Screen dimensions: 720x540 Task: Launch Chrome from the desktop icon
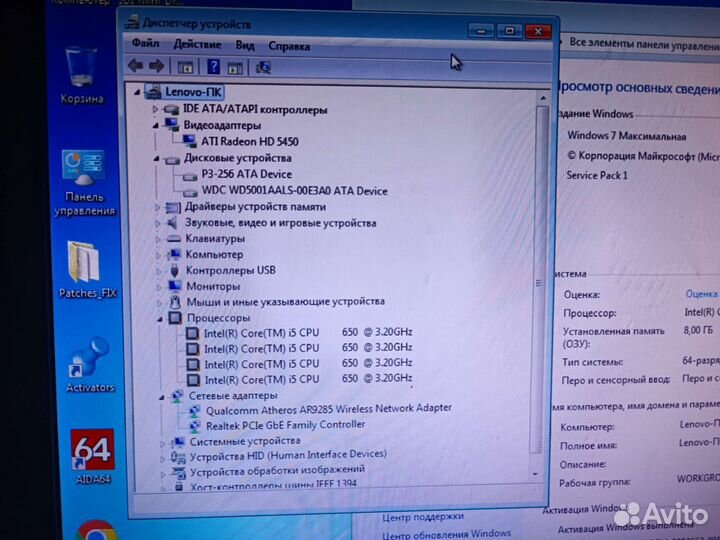(x=97, y=529)
